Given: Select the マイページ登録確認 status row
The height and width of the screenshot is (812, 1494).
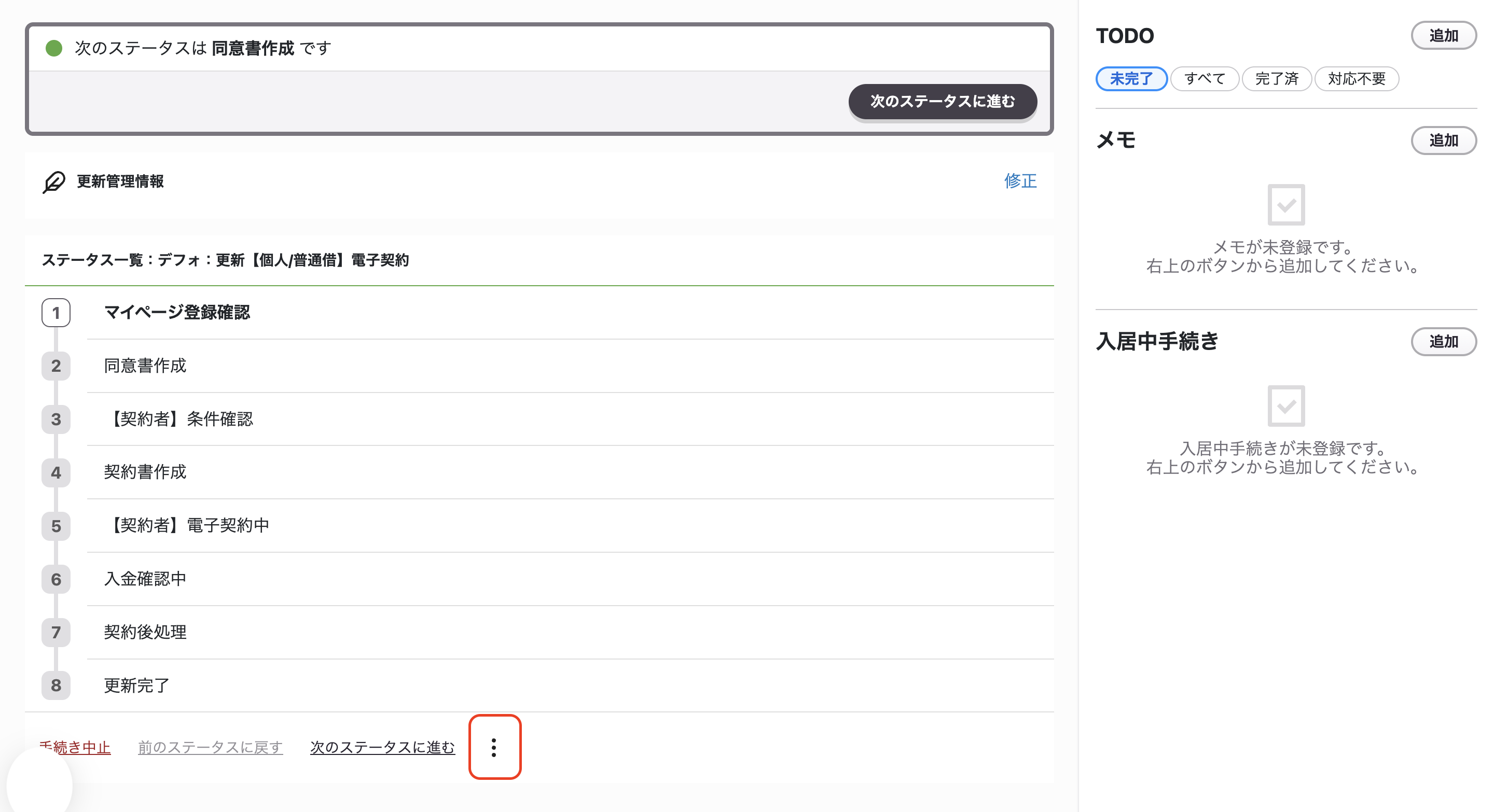Looking at the screenshot, I should (570, 313).
